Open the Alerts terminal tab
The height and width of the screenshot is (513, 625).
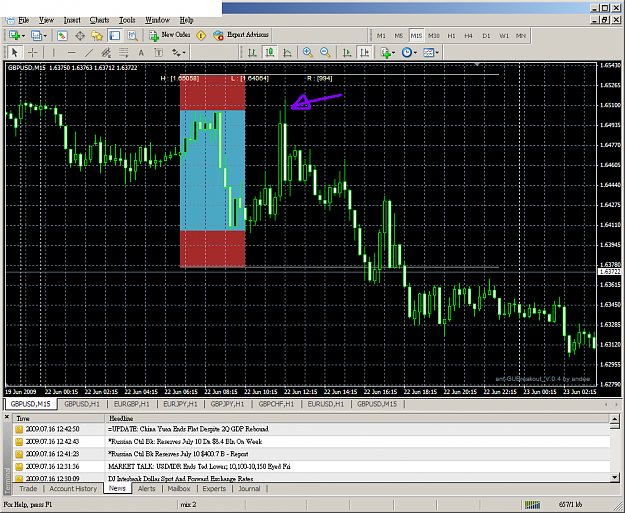[147, 489]
